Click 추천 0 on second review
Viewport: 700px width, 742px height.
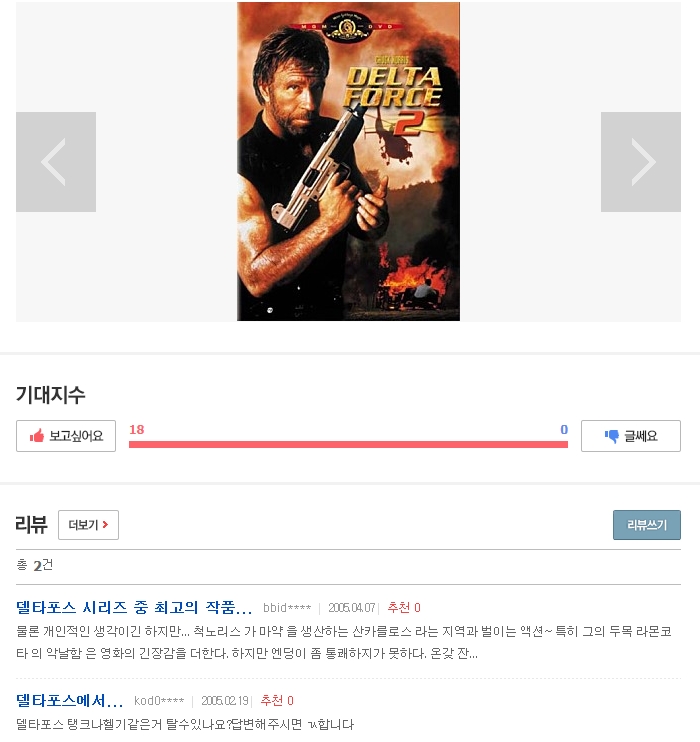tap(277, 701)
